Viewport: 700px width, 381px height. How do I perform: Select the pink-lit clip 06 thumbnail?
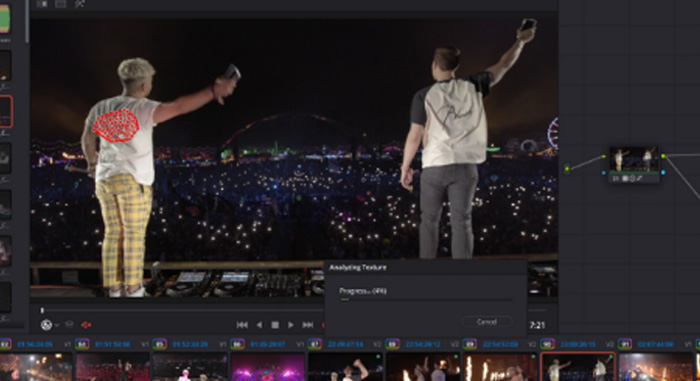pyautogui.click(x=267, y=367)
